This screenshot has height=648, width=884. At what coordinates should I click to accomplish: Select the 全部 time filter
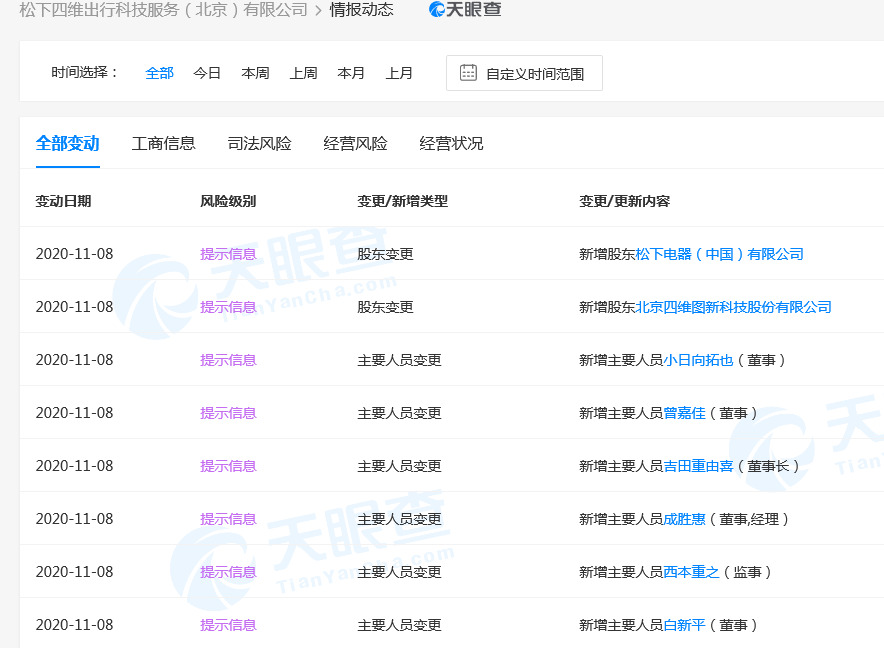pos(160,73)
